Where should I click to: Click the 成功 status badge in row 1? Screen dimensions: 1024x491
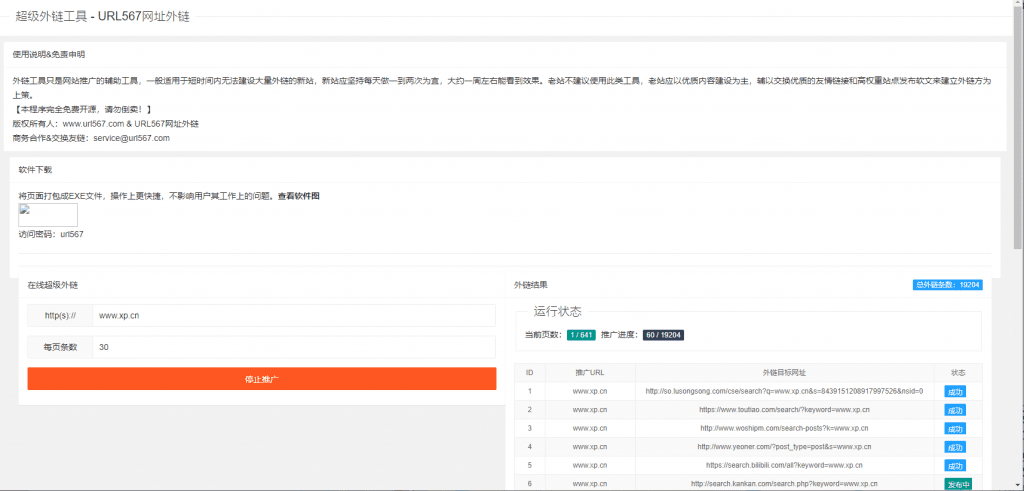point(955,392)
